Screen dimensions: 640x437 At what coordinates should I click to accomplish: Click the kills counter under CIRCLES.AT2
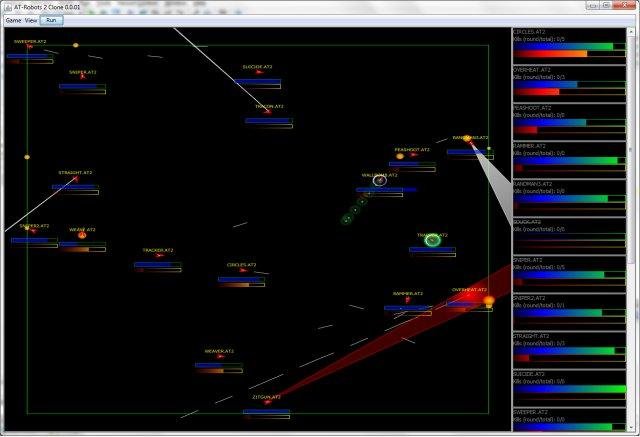(x=539, y=39)
